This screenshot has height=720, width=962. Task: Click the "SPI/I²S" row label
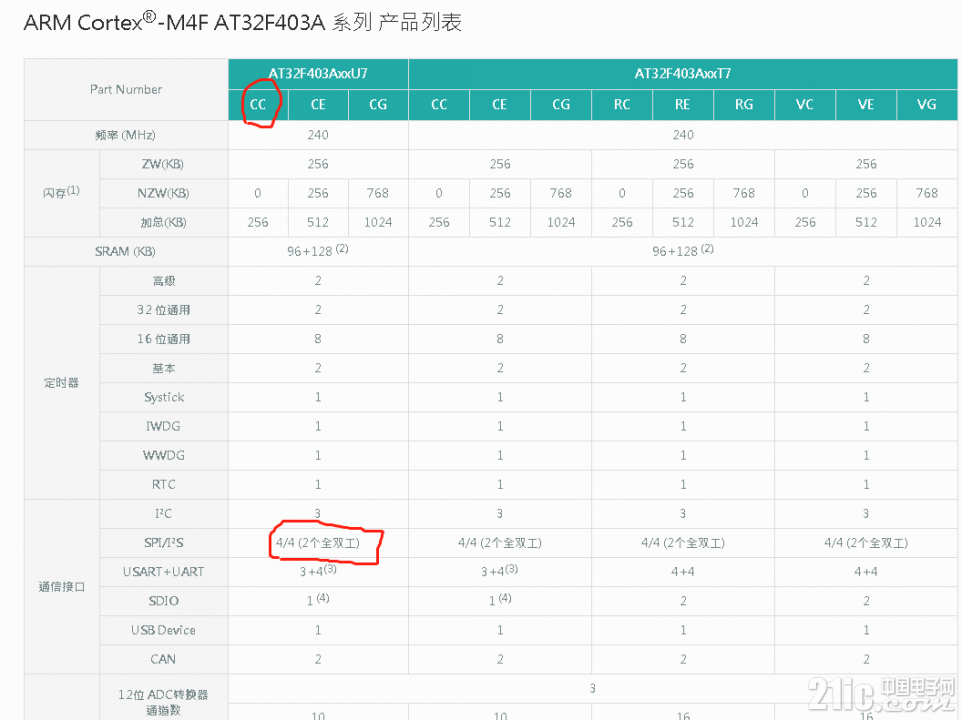pyautogui.click(x=164, y=543)
